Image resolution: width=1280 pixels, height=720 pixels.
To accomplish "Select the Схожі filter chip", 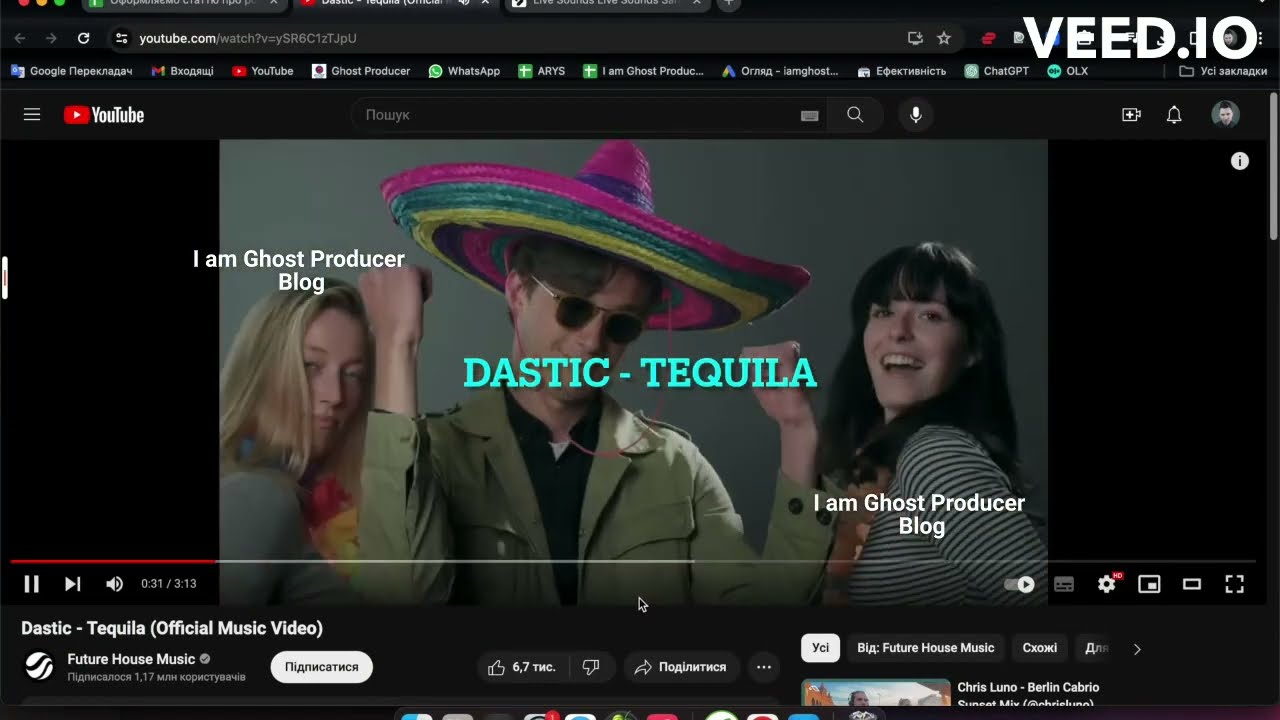I will (1039, 648).
